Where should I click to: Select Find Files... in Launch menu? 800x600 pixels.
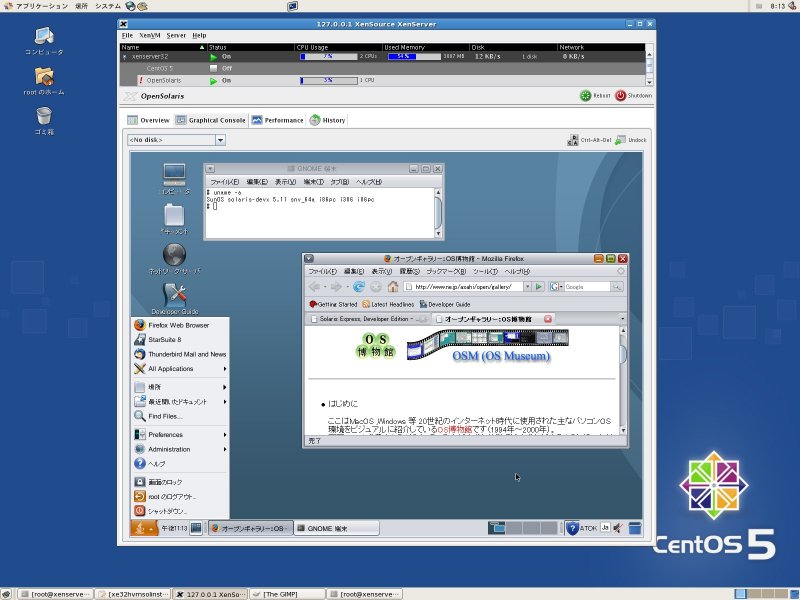180,416
